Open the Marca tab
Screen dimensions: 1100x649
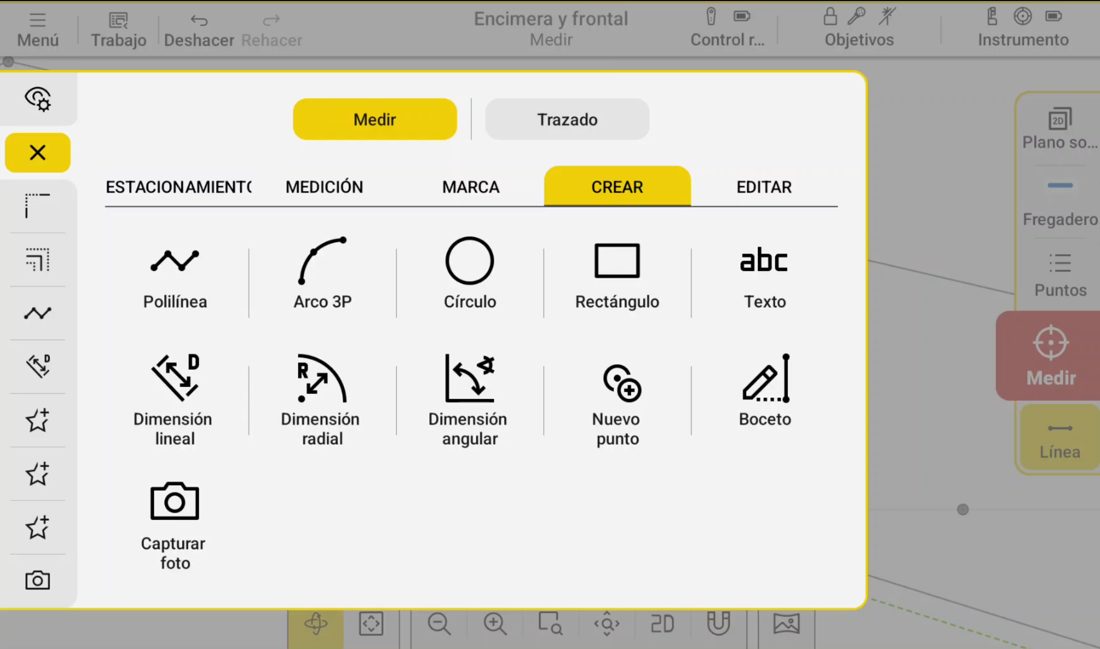[x=471, y=187]
